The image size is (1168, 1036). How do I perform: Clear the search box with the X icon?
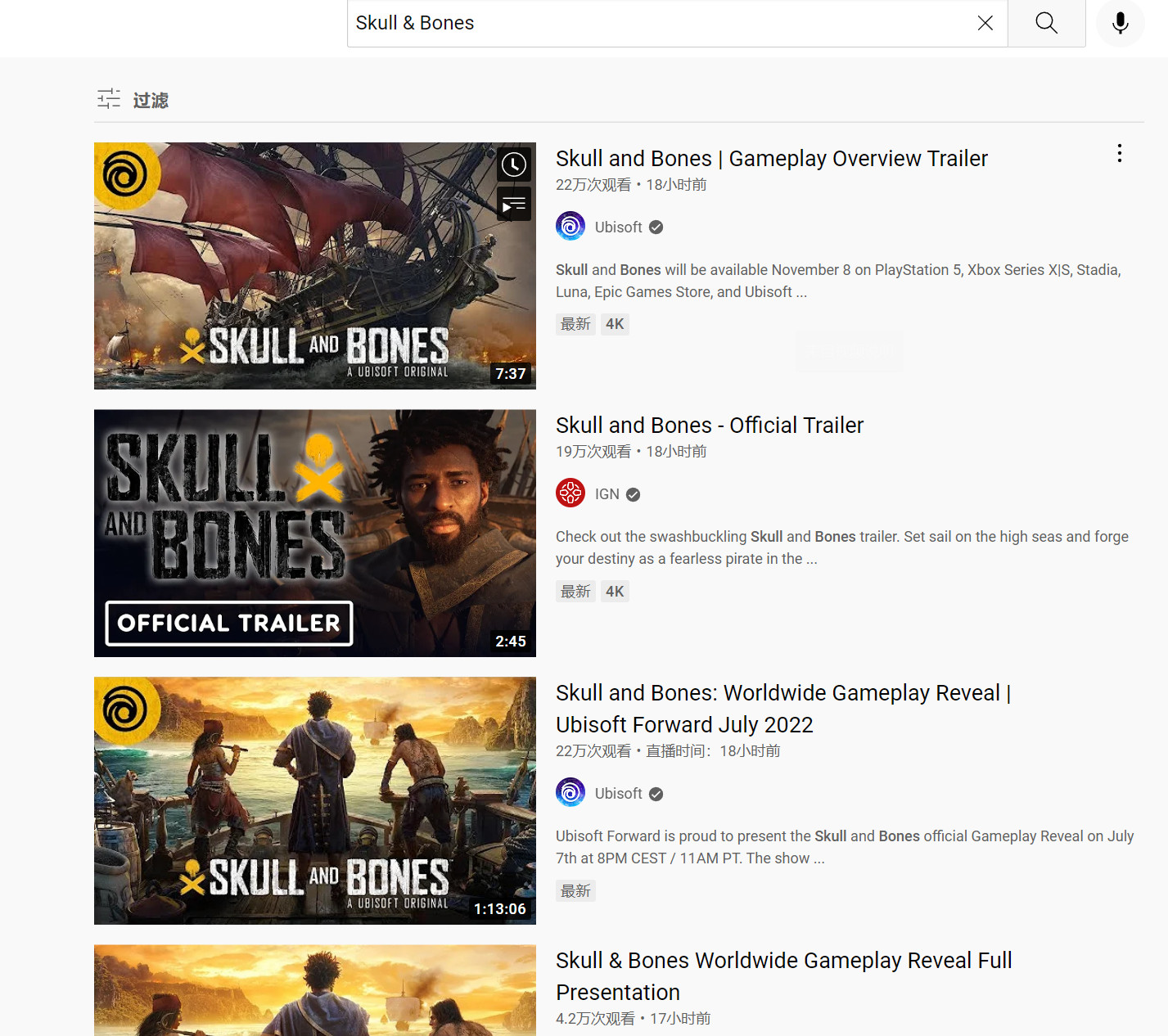pos(985,23)
